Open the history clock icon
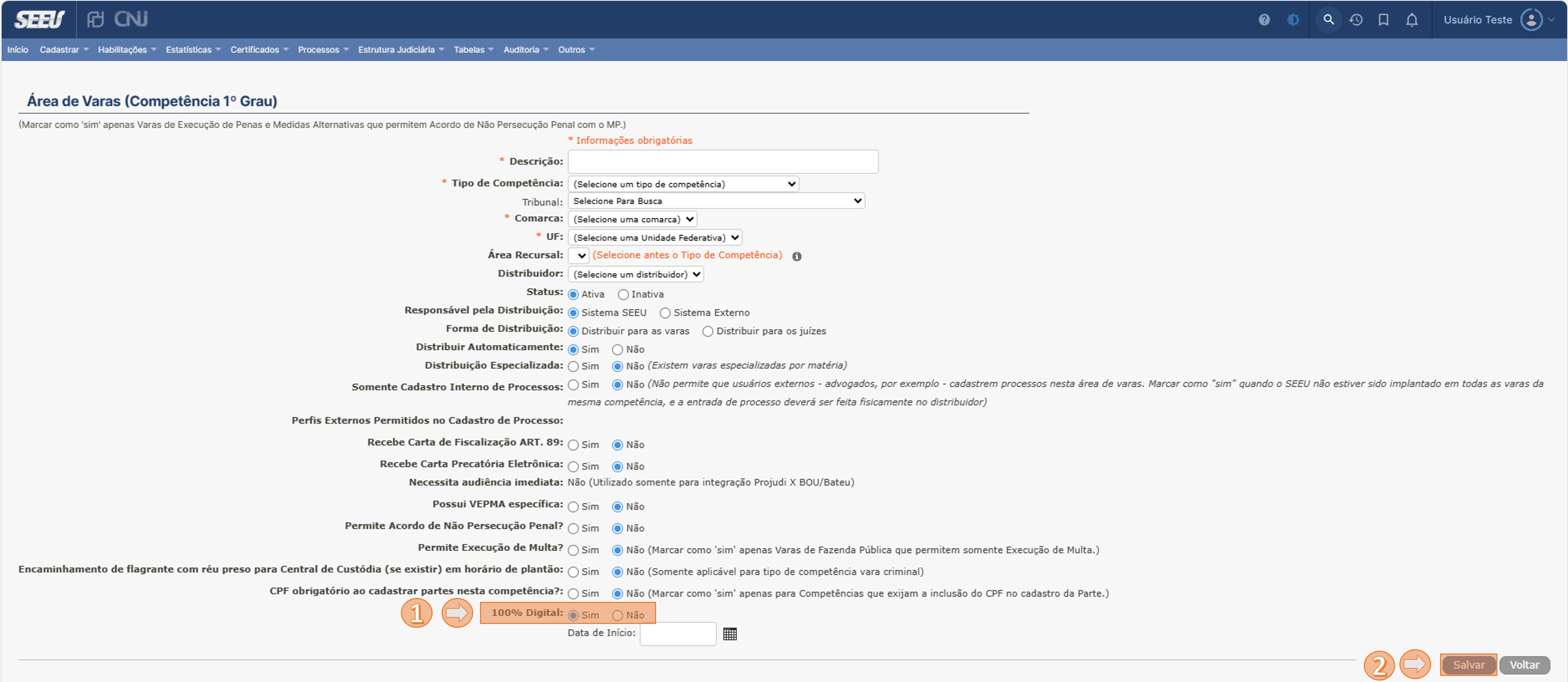This screenshot has width=1568, height=682. pyautogui.click(x=1356, y=20)
